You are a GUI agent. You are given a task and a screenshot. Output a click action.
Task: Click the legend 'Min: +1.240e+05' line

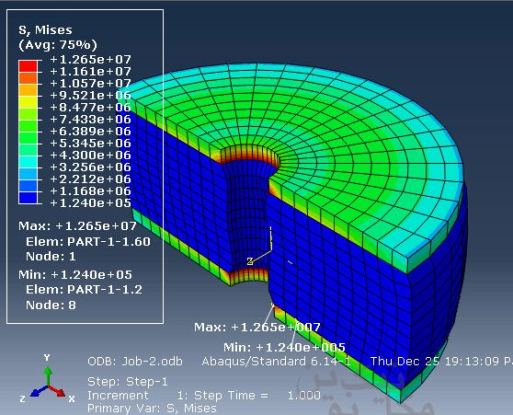pos(75,275)
